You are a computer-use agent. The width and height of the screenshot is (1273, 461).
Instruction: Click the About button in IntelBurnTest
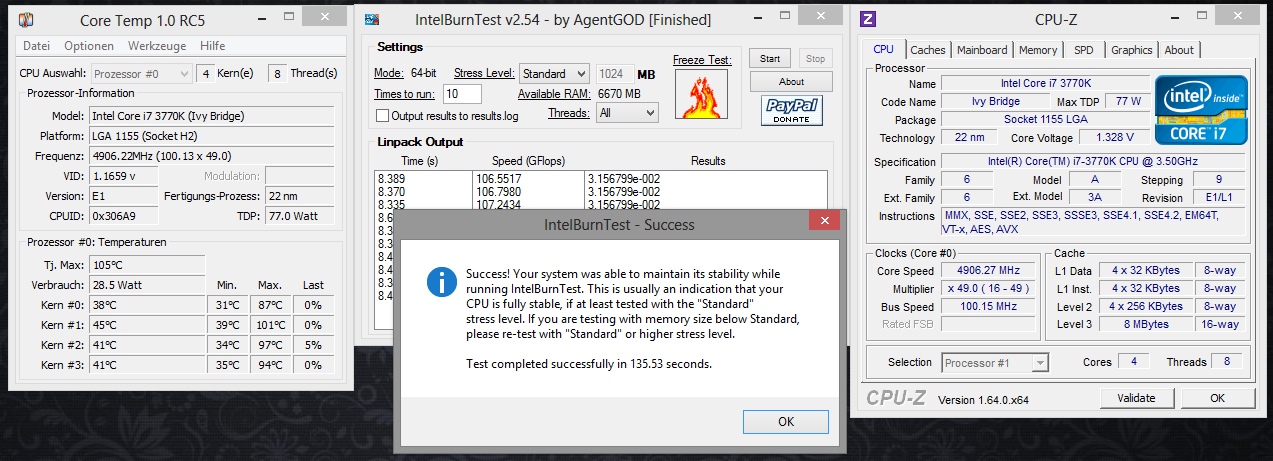[791, 82]
